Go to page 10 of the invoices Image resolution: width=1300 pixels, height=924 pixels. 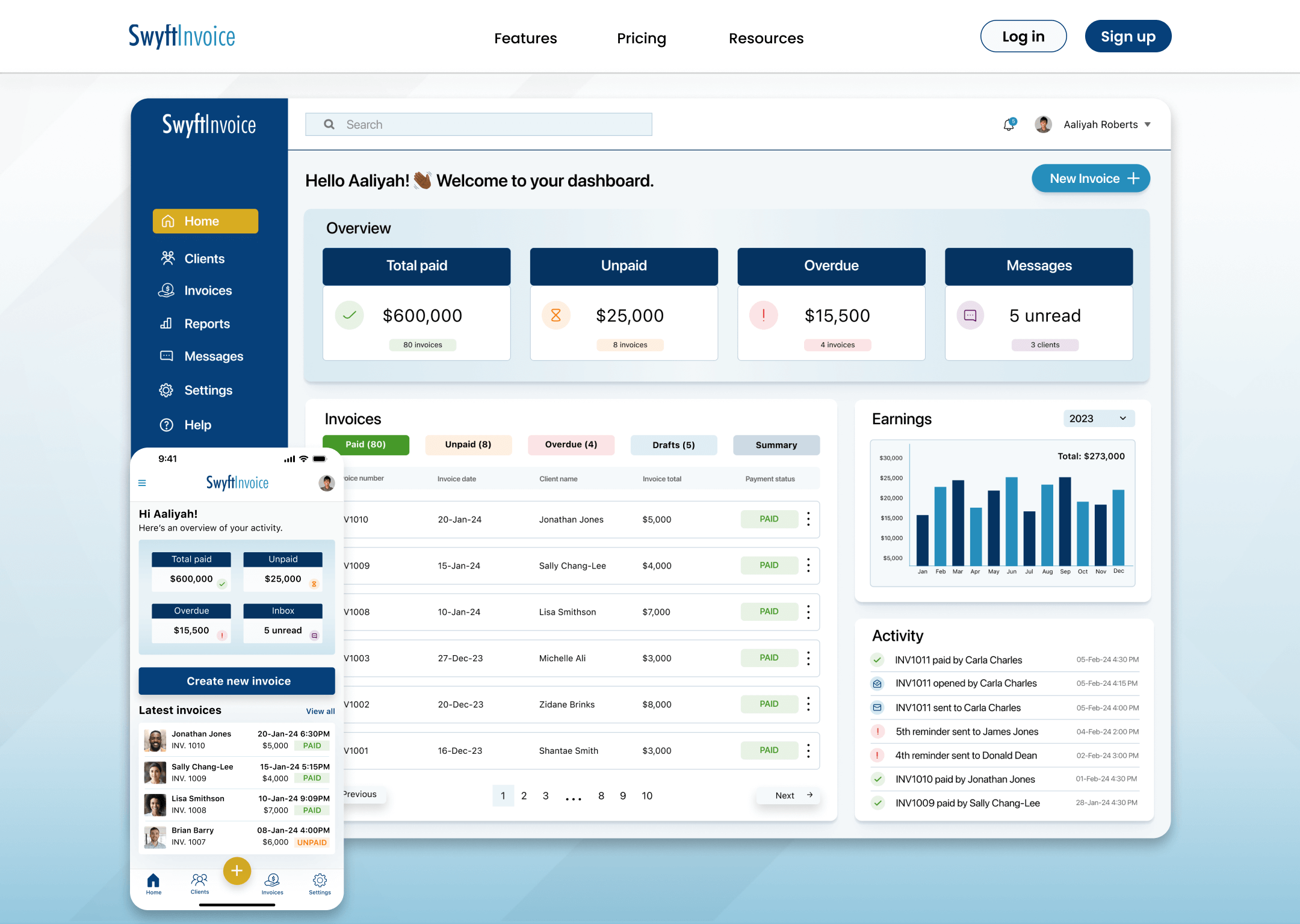(647, 796)
